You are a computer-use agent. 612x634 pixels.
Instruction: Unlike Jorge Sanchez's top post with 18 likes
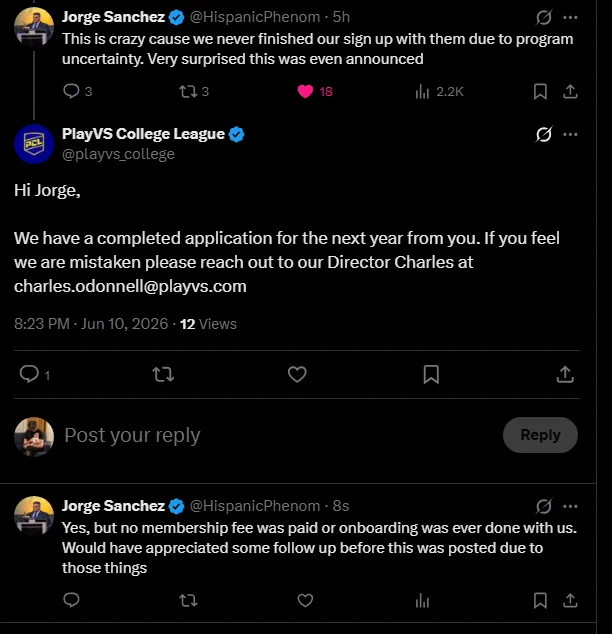[305, 92]
